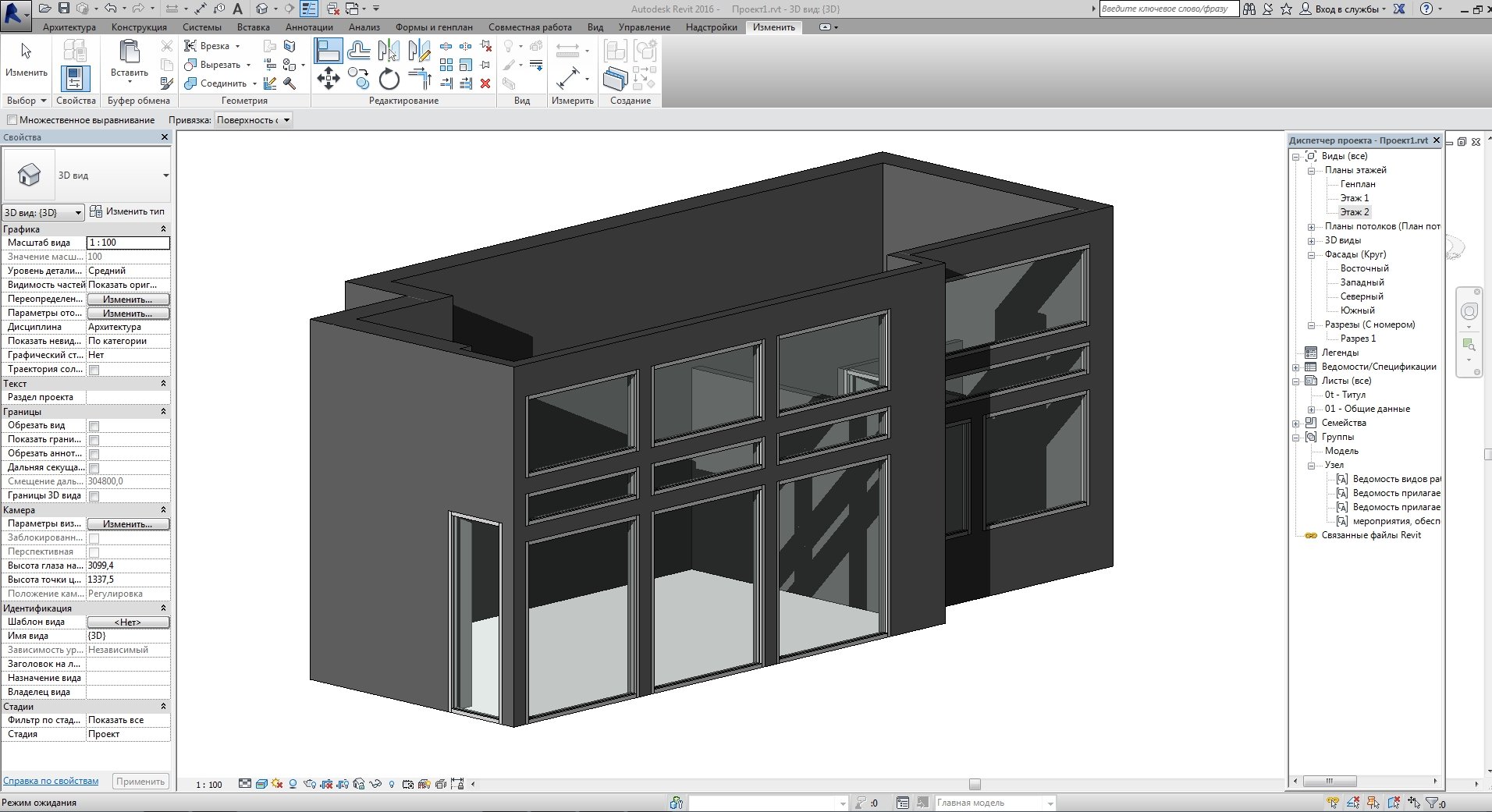Open the Аннотации ribbon tab
This screenshot has width=1492, height=812.
point(309,27)
